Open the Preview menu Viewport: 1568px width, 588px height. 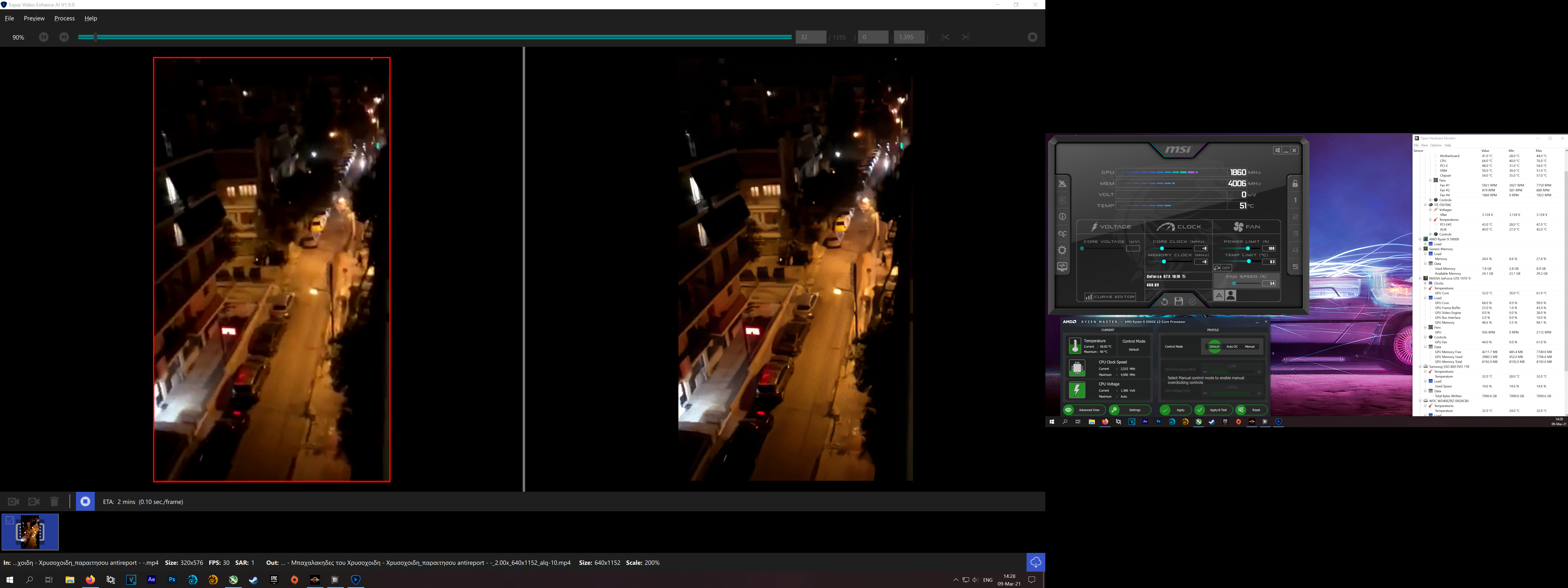34,18
